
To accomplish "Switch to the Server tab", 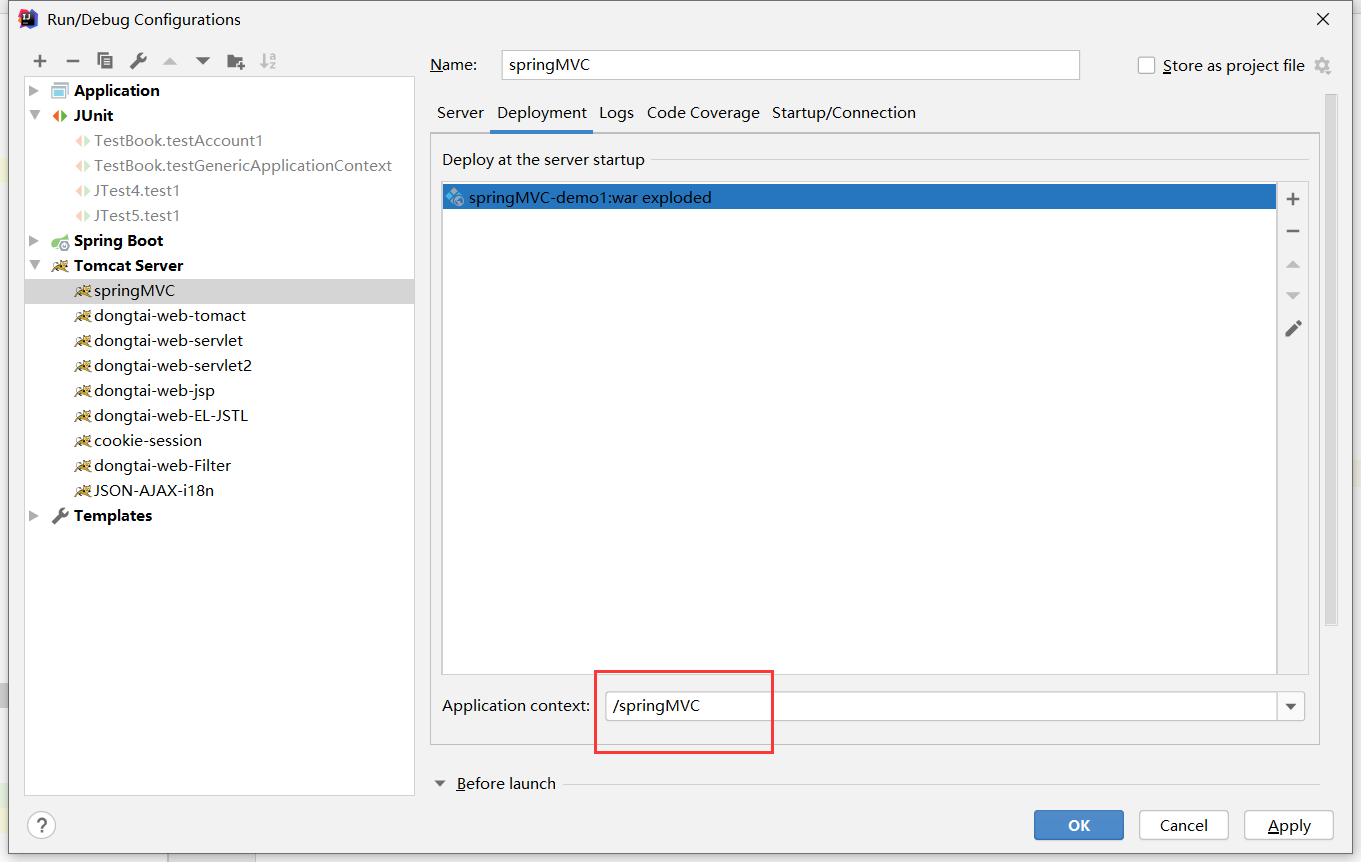I will tap(460, 113).
